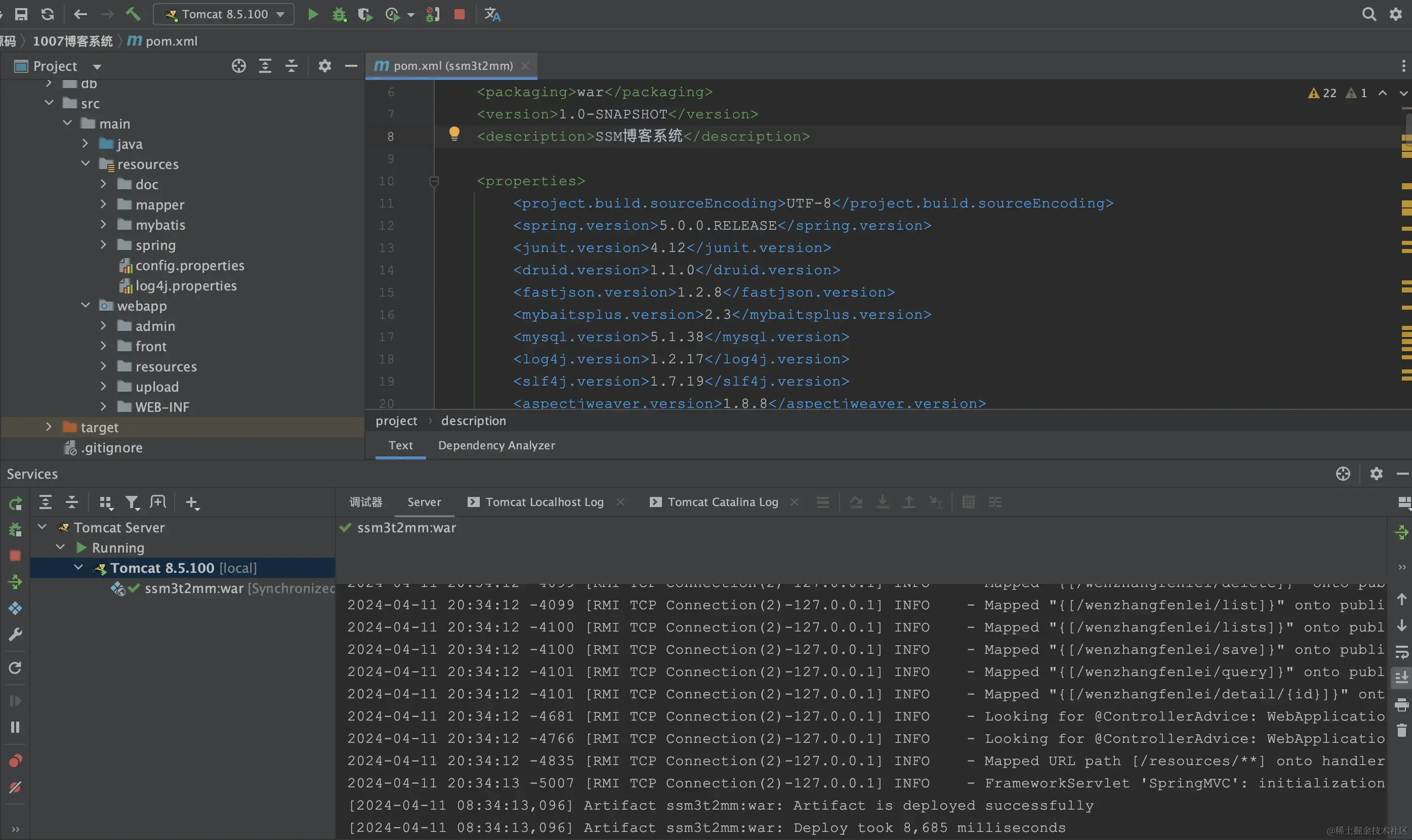Collapse the Running node in Services
Screen dimensions: 1412x840
click(x=61, y=547)
